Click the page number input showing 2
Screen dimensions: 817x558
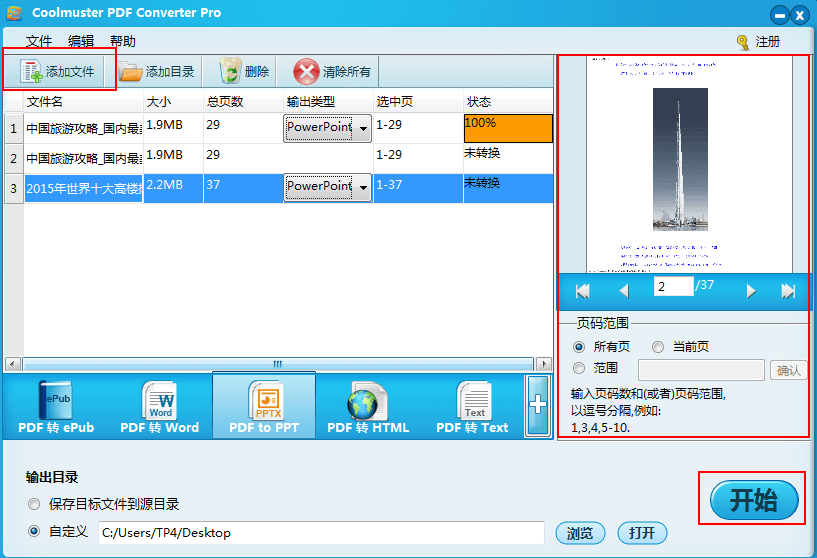tap(673, 287)
